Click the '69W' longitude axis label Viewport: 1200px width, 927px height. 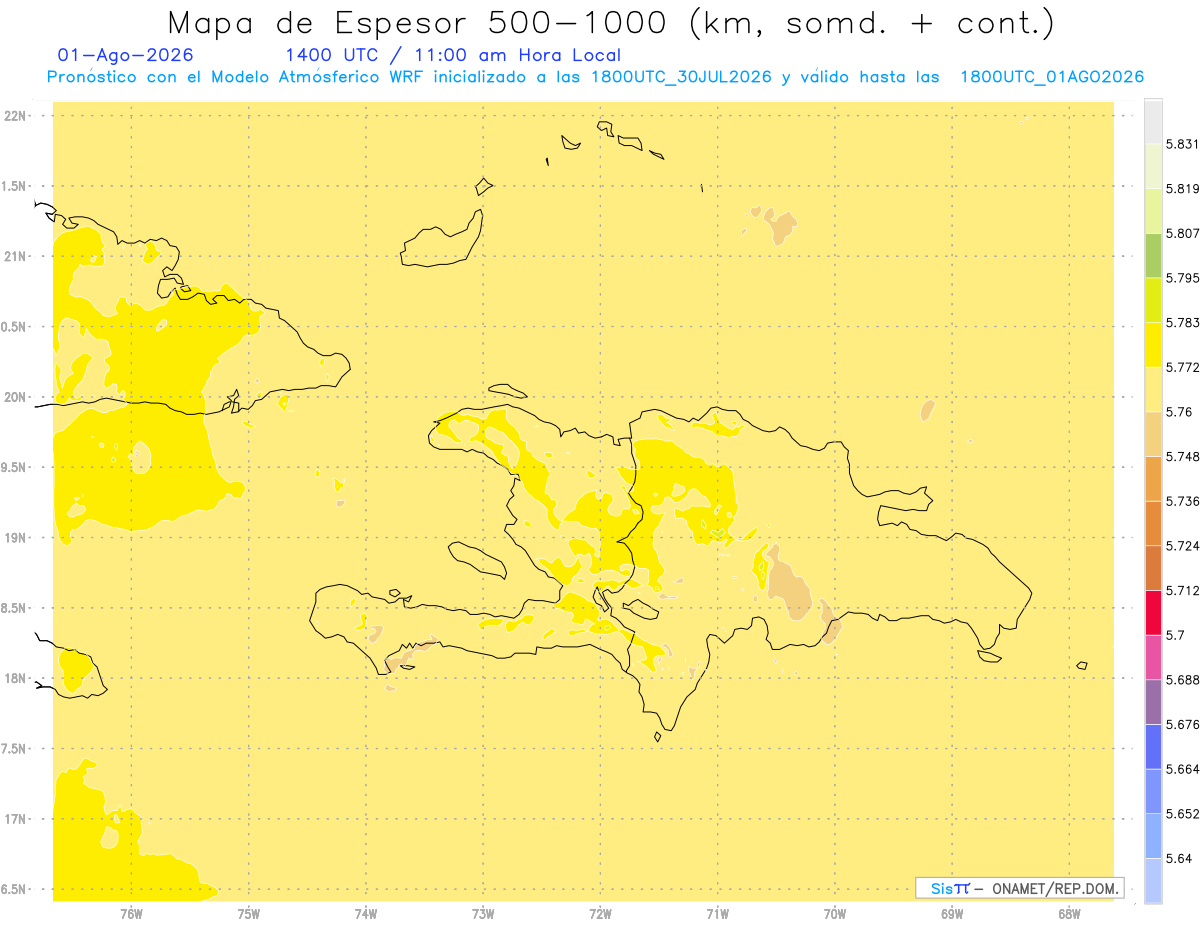(952, 913)
